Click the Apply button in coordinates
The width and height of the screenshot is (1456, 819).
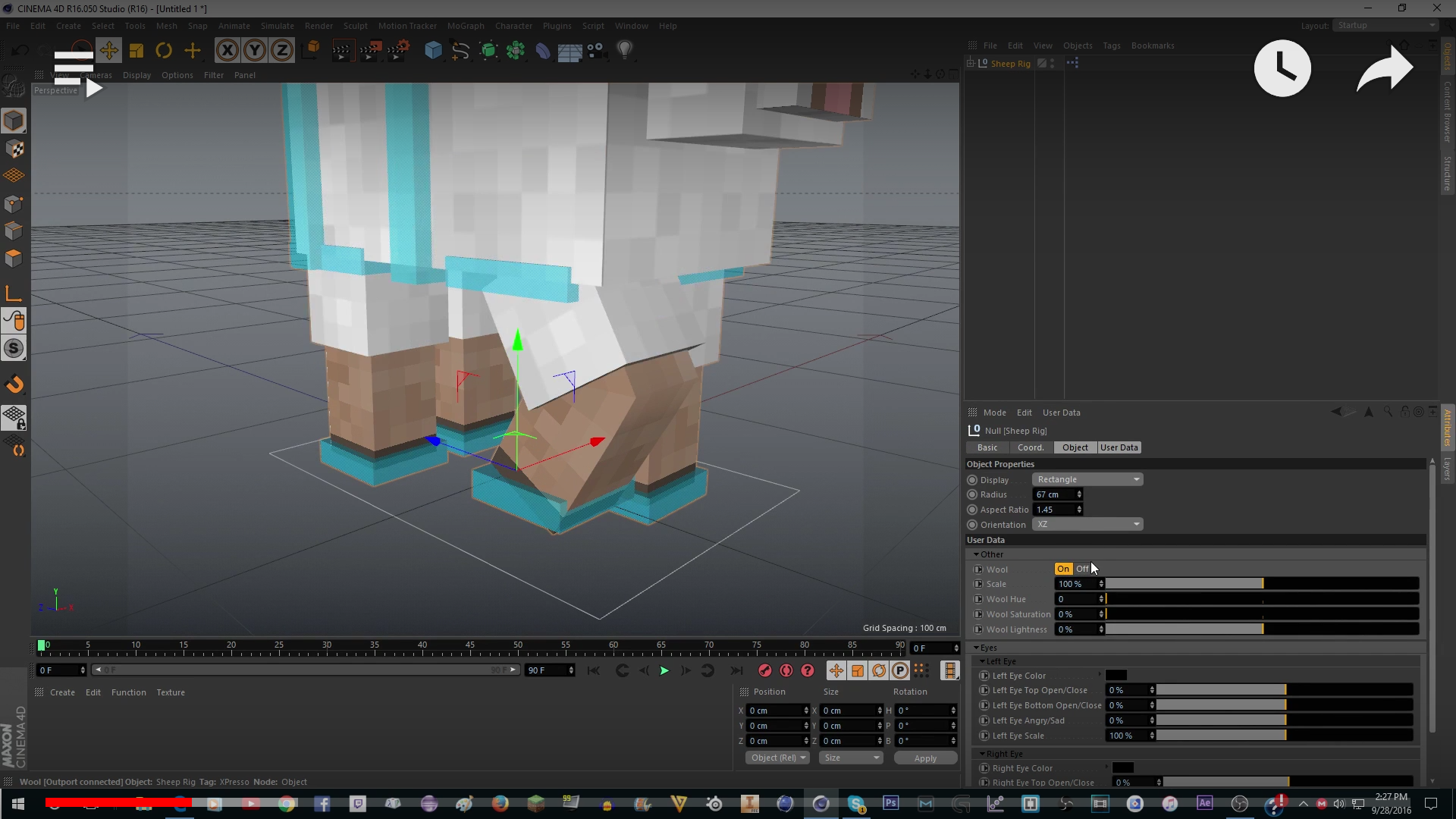pyautogui.click(x=925, y=758)
